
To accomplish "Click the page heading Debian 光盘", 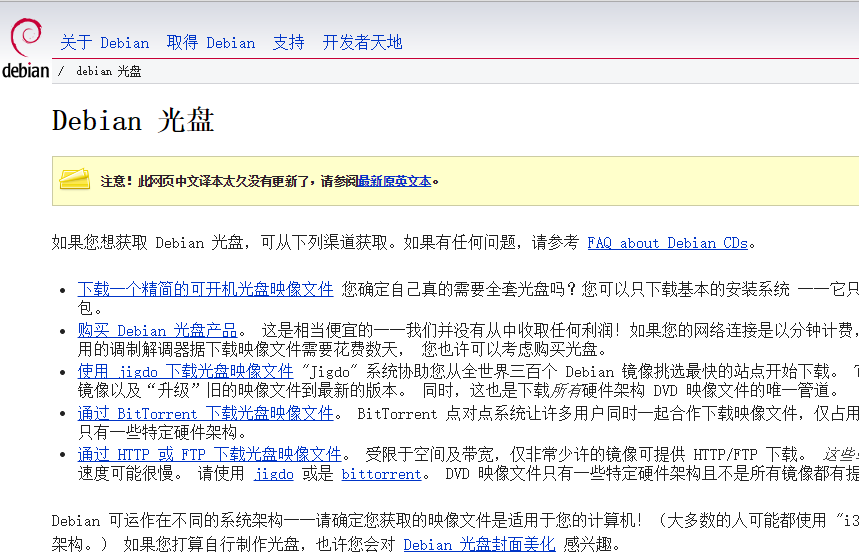I will 133,121.
